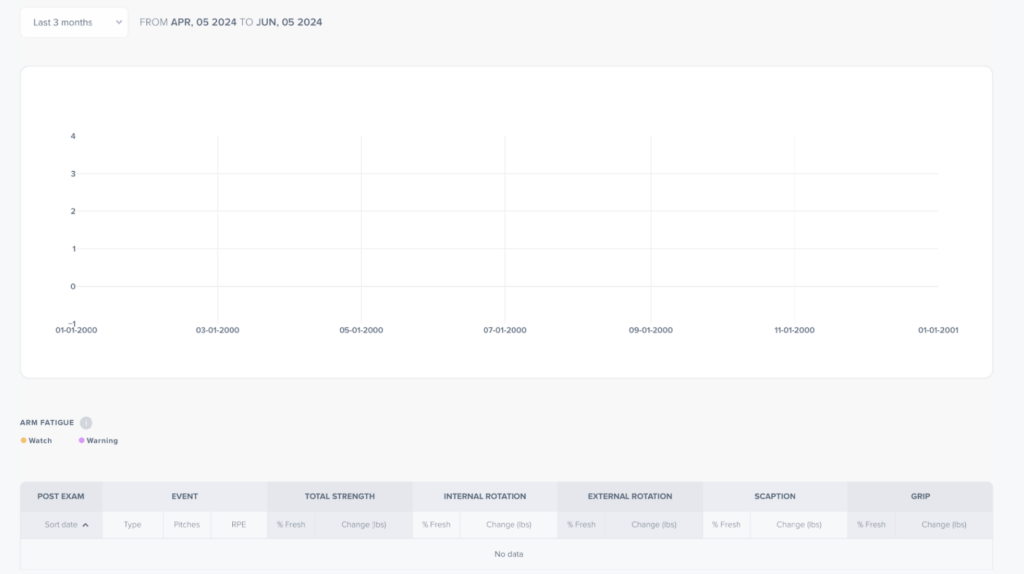
Task: Click % Fresh under Total Strength
Action: pos(291,525)
